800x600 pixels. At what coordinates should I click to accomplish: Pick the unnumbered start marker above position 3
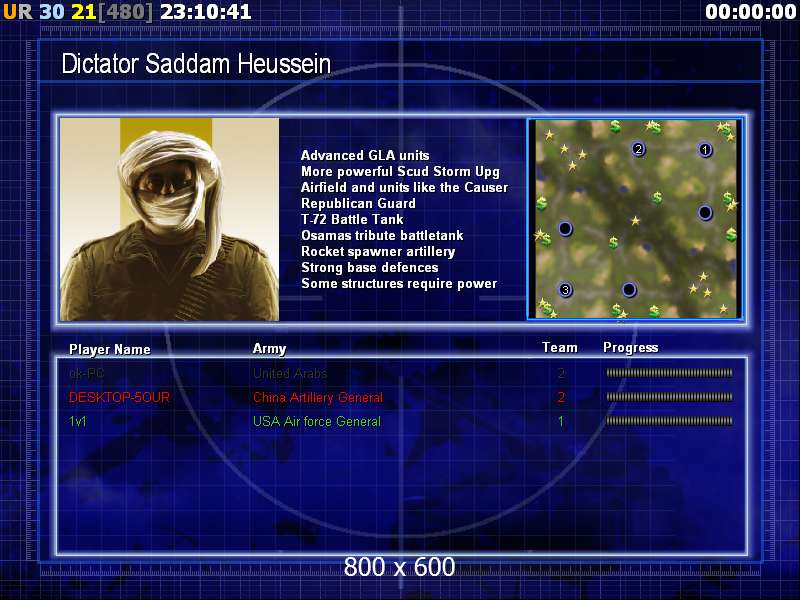point(565,228)
